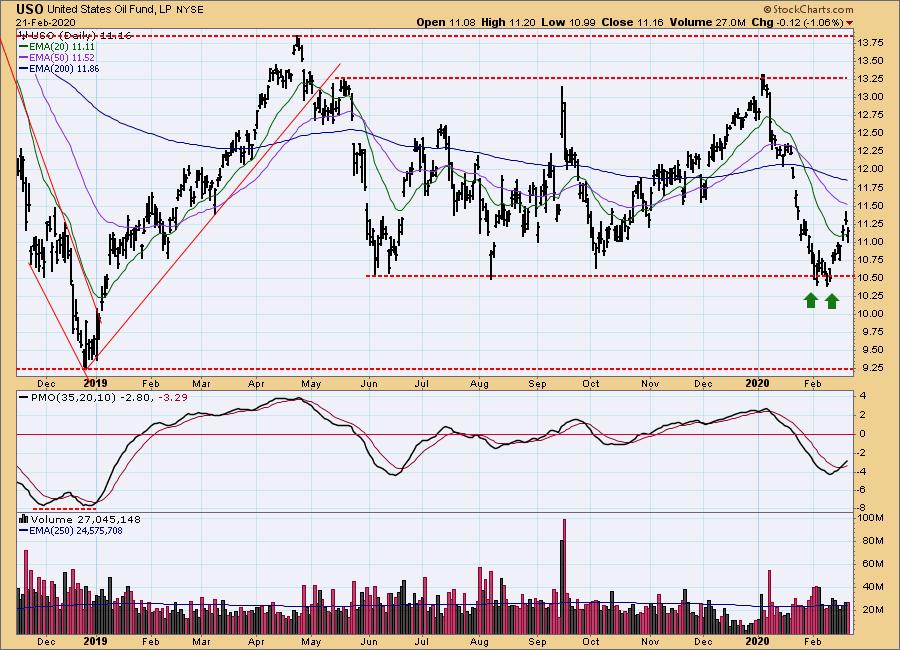Click the Apr label under the price chart
900x650 pixels.
pos(256,384)
